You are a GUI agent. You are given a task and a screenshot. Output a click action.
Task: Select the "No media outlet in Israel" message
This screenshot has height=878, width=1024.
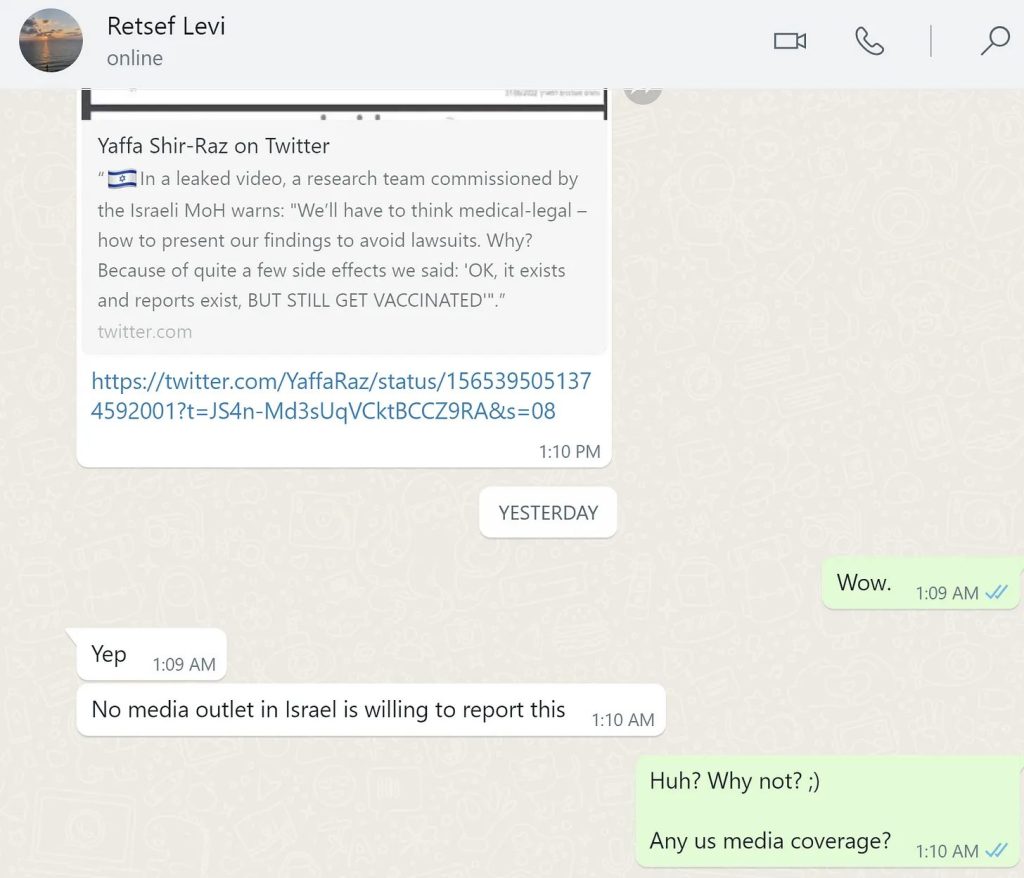tap(328, 710)
